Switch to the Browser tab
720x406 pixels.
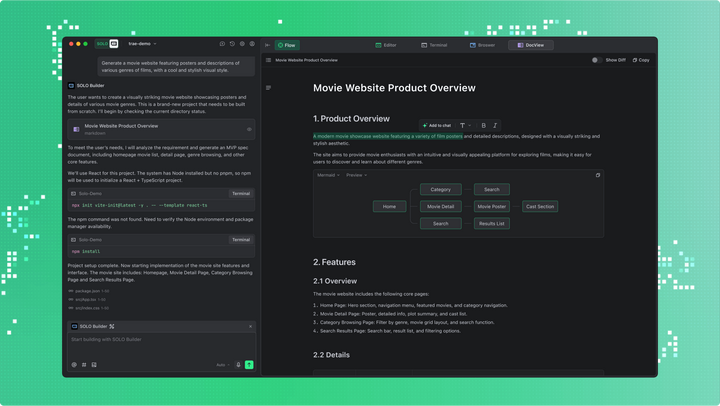pyautogui.click(x=482, y=45)
